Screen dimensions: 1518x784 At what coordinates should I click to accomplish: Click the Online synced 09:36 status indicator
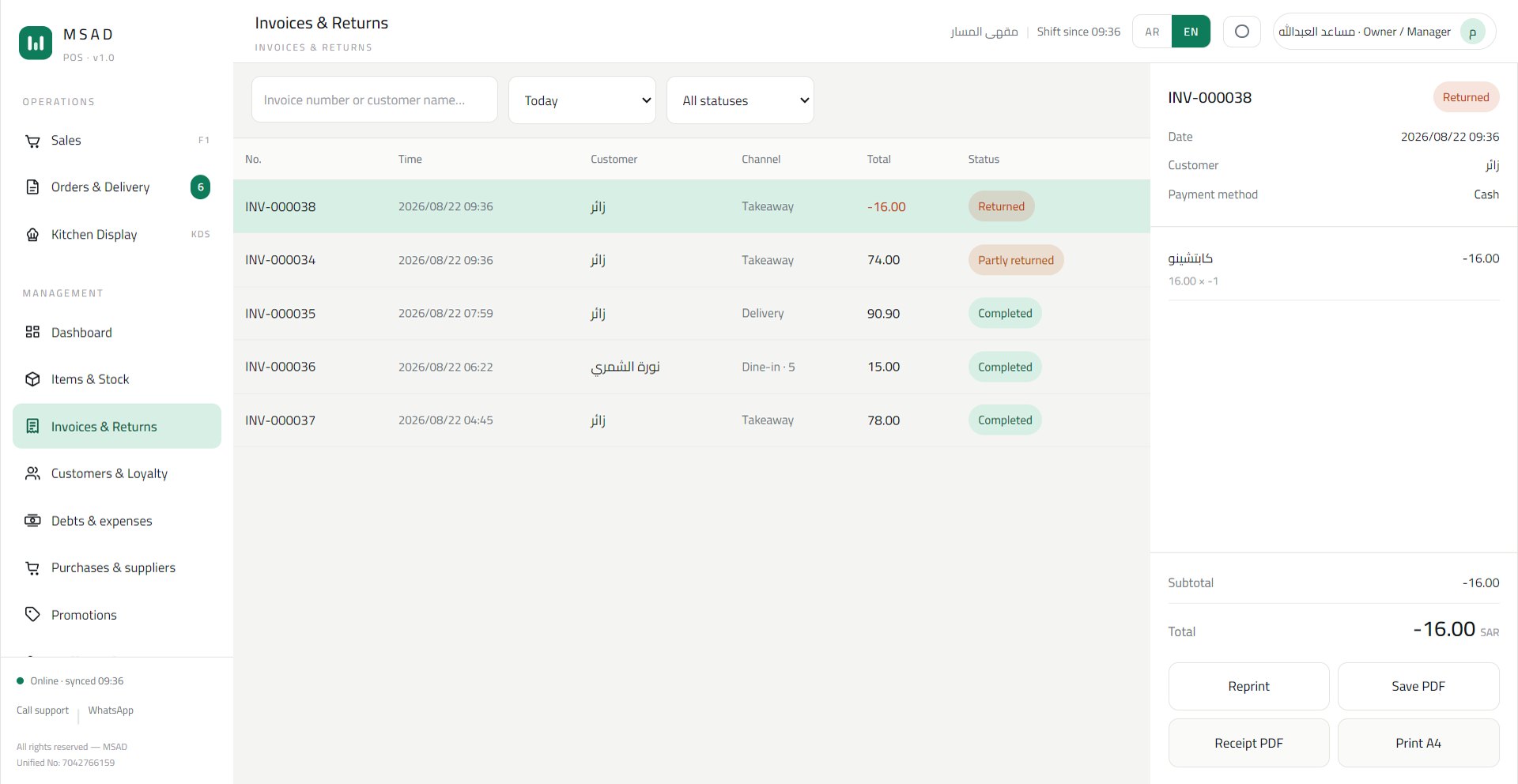pos(70,681)
